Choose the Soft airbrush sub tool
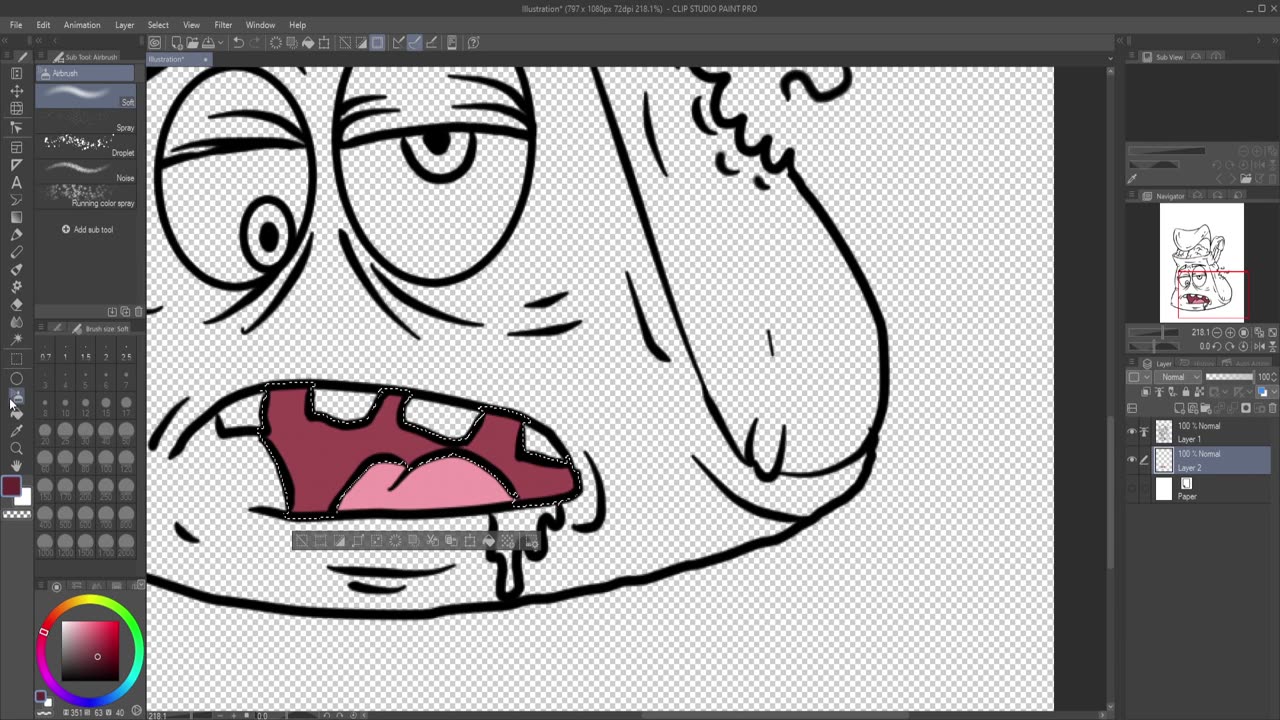The width and height of the screenshot is (1280, 720). [85, 96]
